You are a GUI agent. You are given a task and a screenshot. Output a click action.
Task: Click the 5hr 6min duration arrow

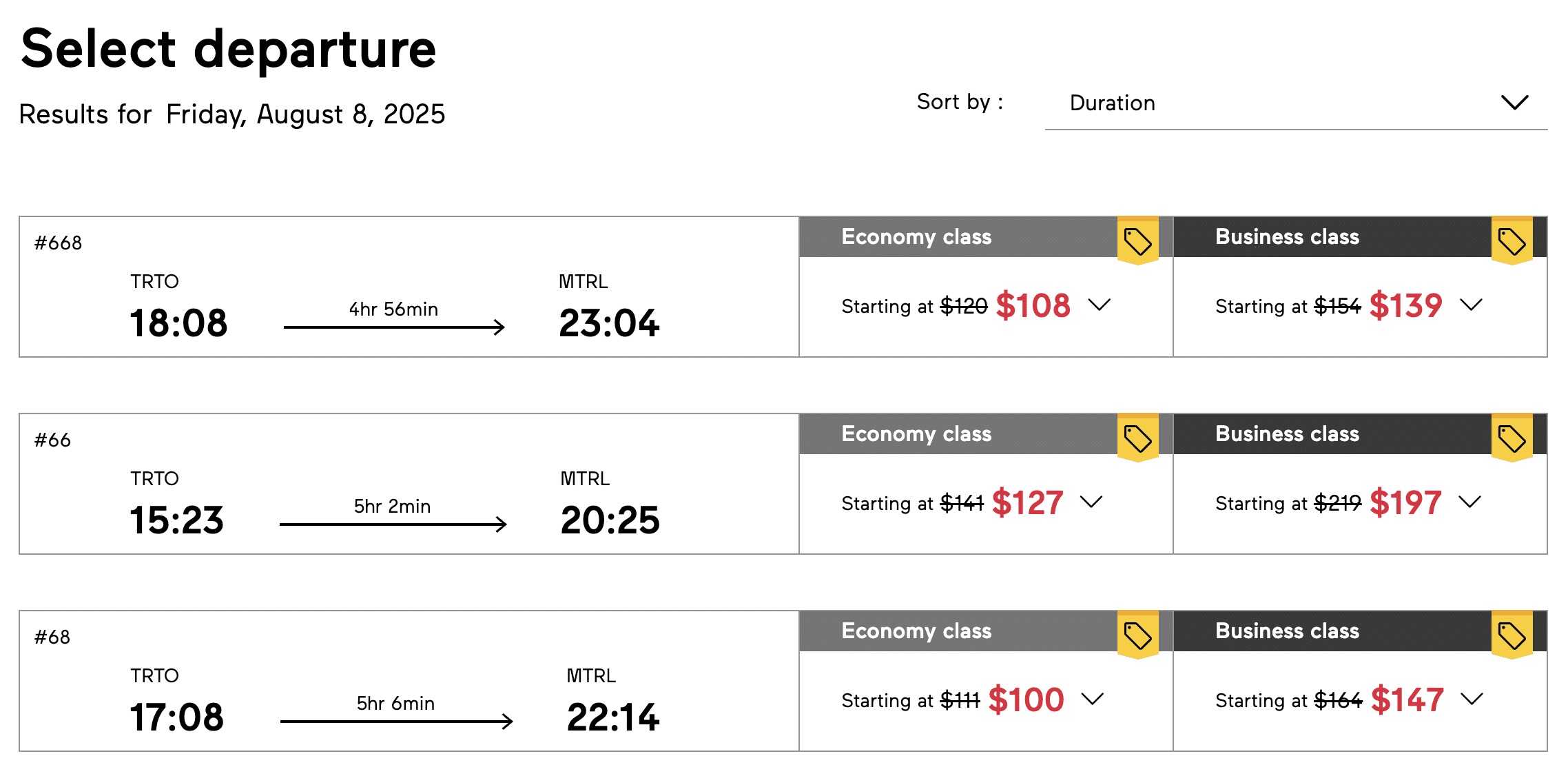(x=396, y=721)
